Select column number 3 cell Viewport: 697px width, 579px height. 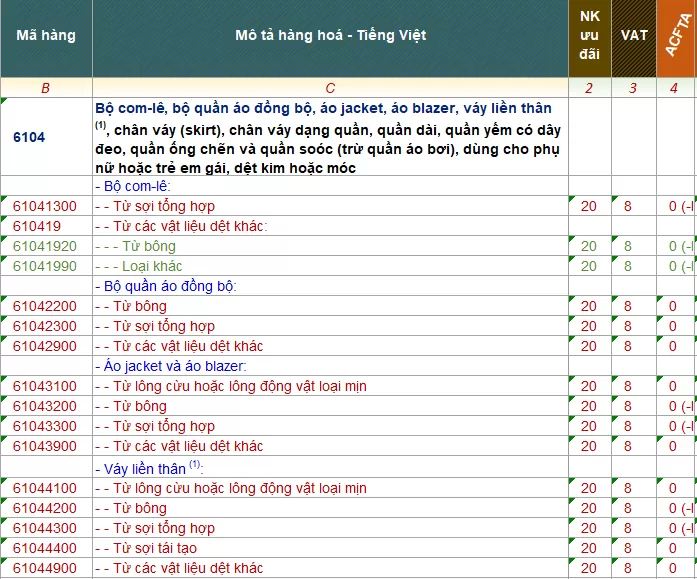(x=634, y=88)
